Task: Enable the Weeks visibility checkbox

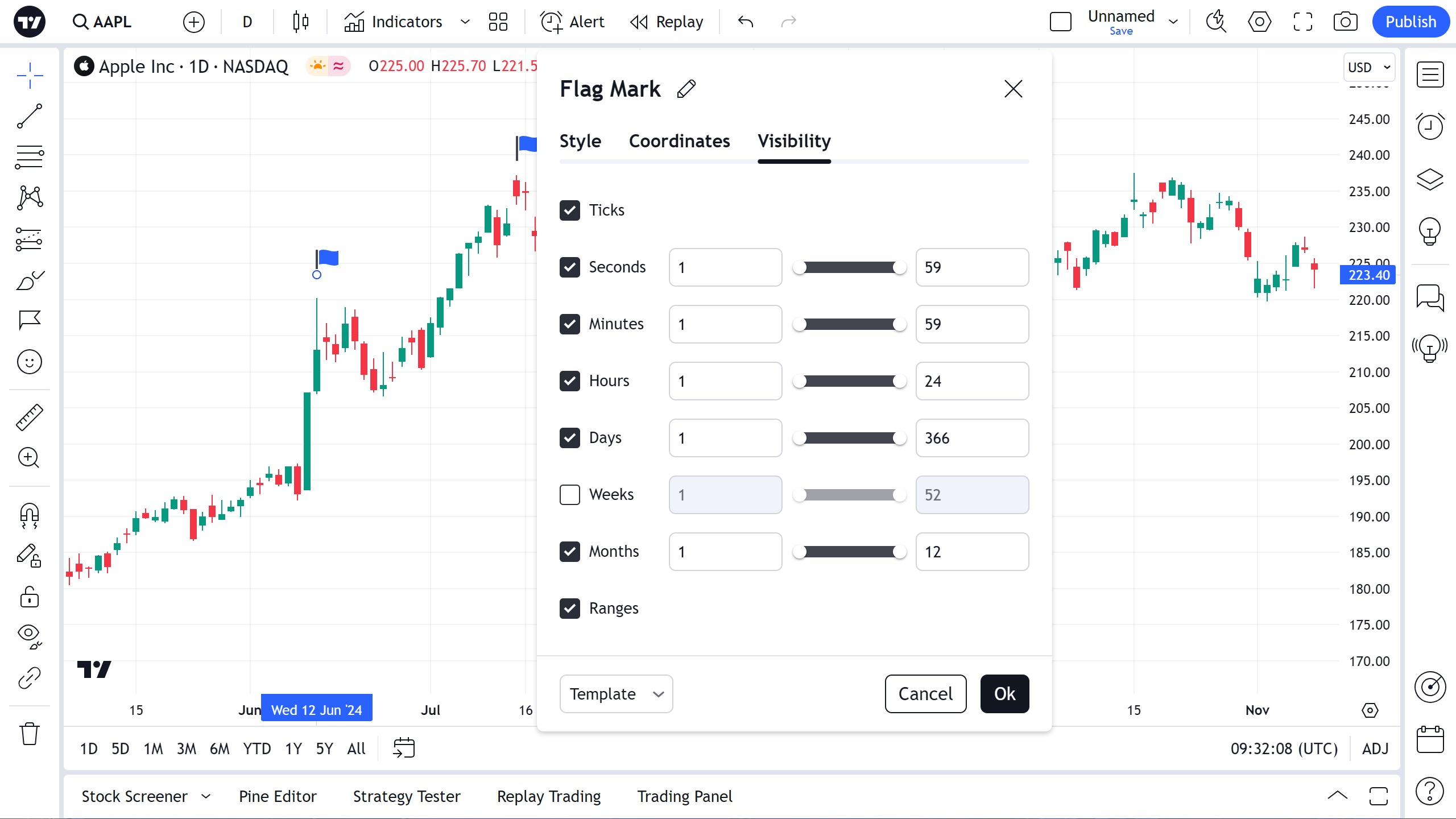Action: (570, 495)
